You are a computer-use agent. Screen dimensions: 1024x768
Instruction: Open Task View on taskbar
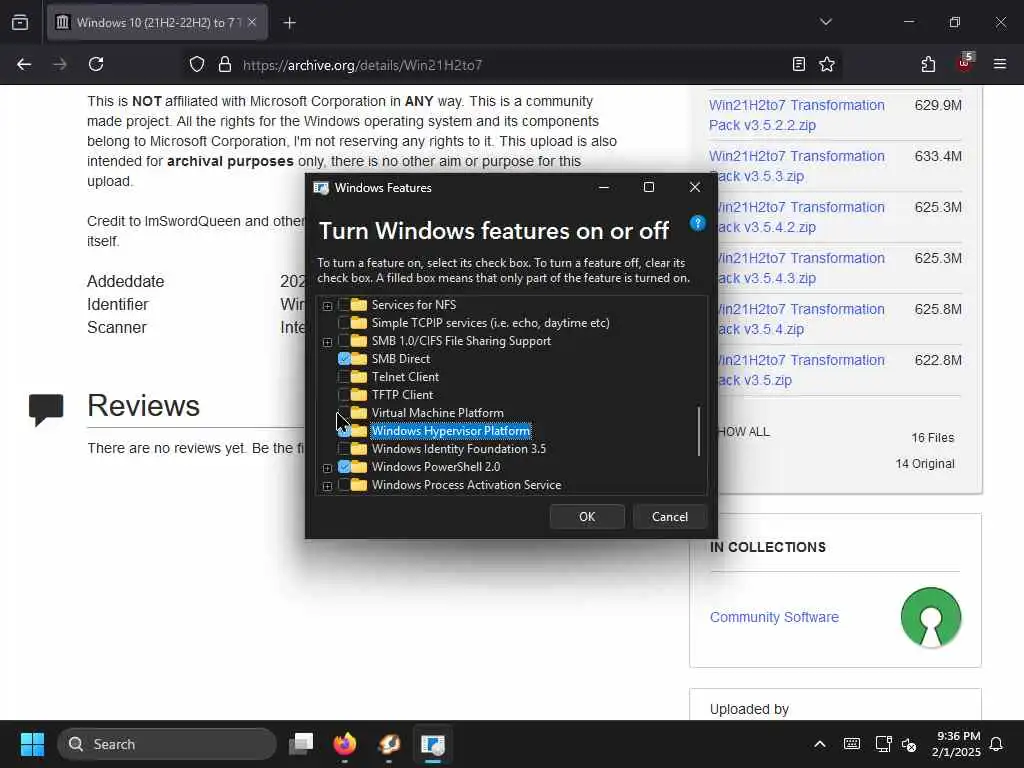click(301, 744)
